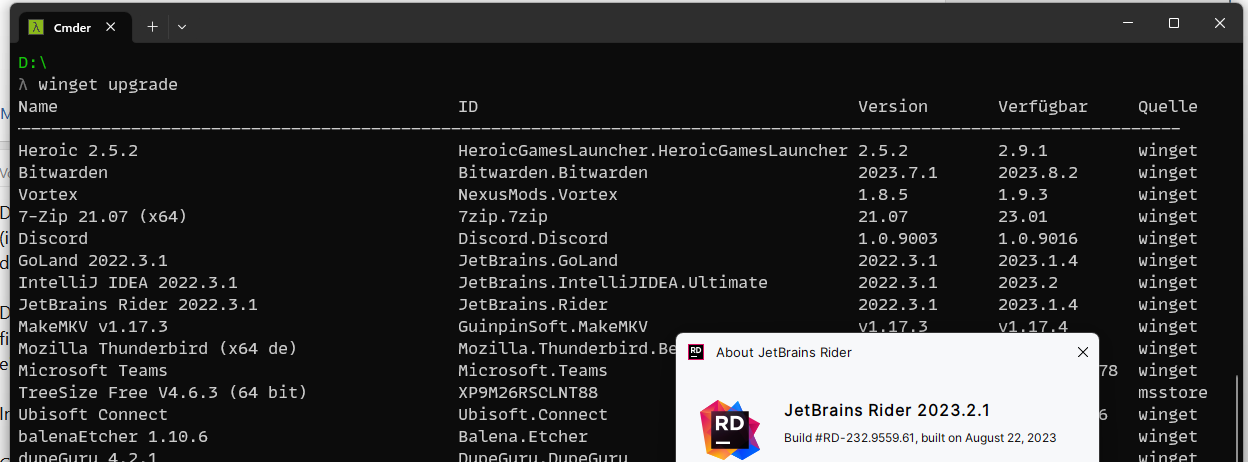Click the GuinpinSoft.MakeMKV ID
1248x462 pixels.
tap(553, 327)
